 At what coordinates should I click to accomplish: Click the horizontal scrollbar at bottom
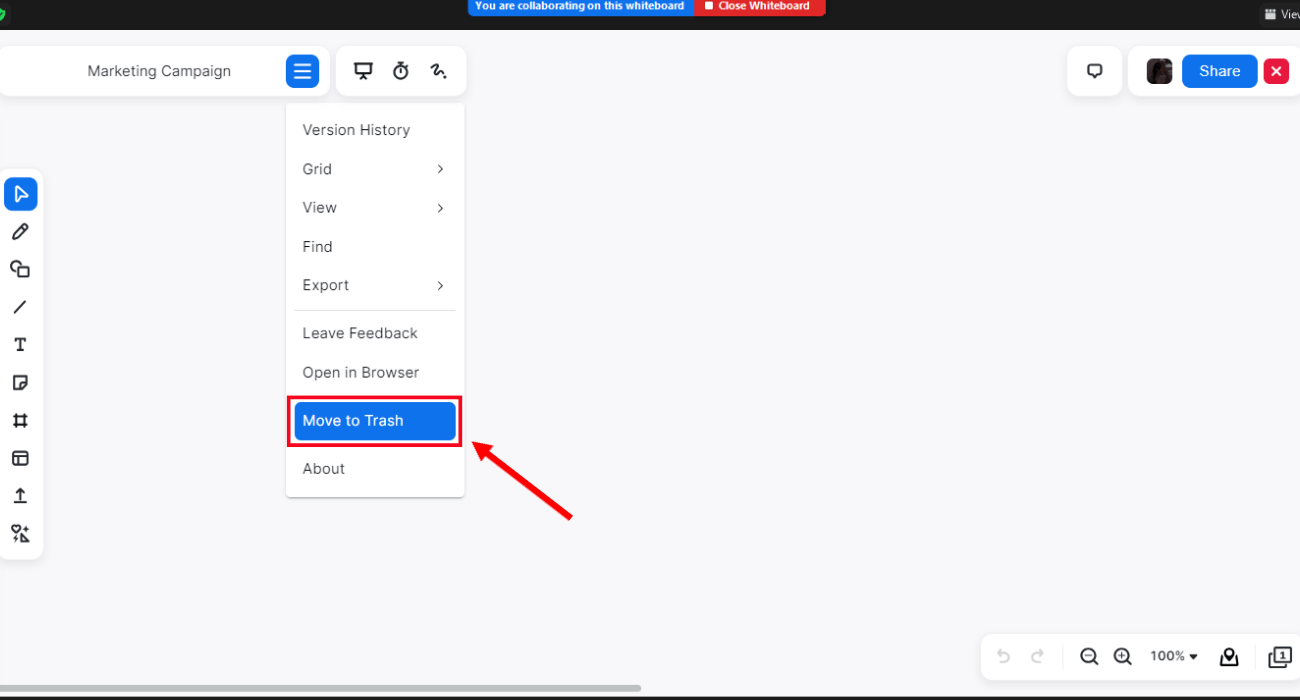point(320,688)
